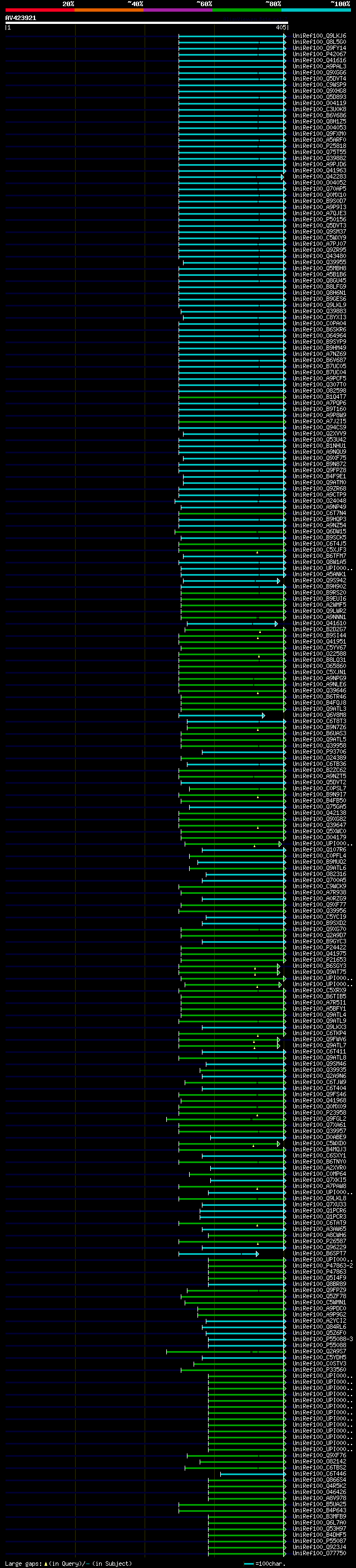Select UniRef100_Q9SM37 hit label

pyautogui.click(x=319, y=232)
